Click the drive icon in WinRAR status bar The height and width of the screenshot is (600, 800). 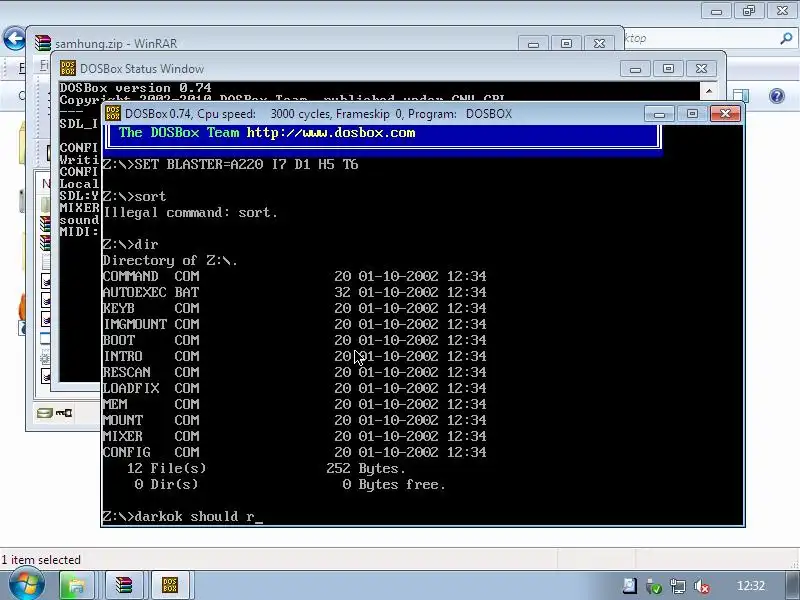coord(45,412)
